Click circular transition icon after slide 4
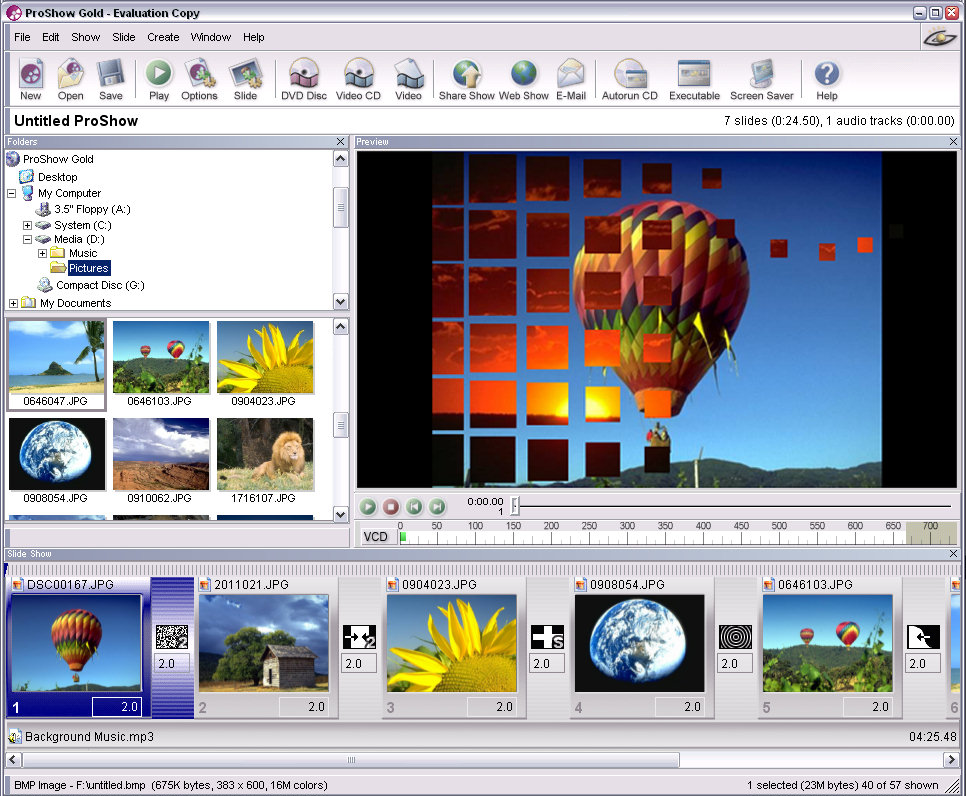 [x=735, y=636]
